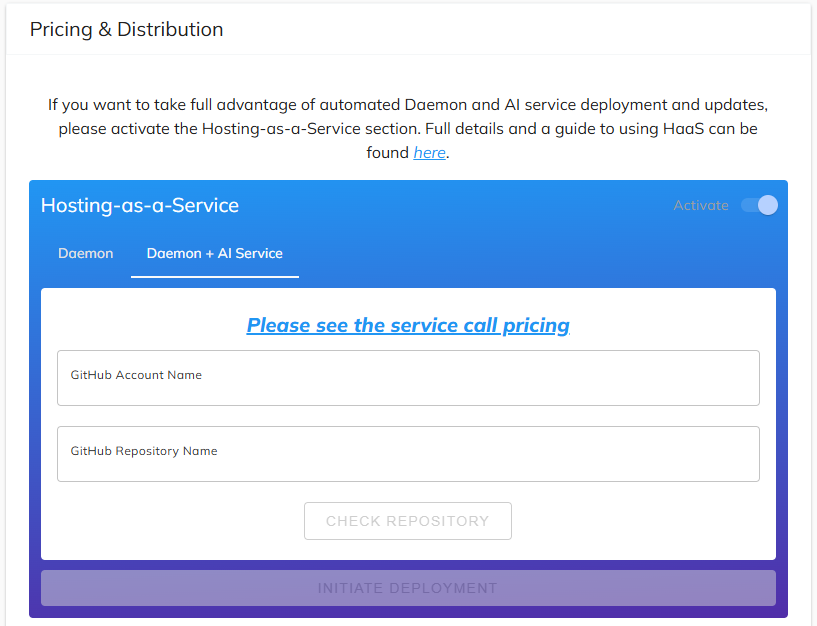
Task: Follow the HaaS documentation 'here' link
Action: pos(429,152)
